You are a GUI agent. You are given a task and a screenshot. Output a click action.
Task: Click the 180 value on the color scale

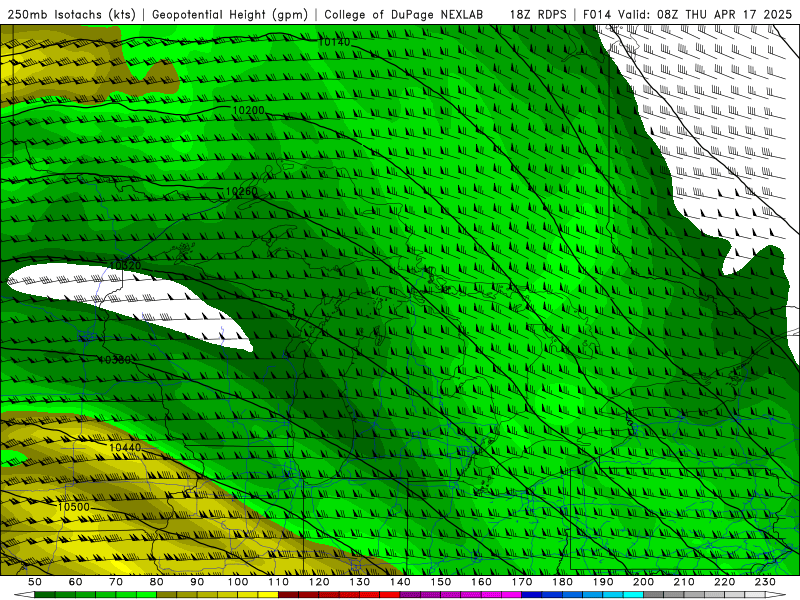[563, 582]
